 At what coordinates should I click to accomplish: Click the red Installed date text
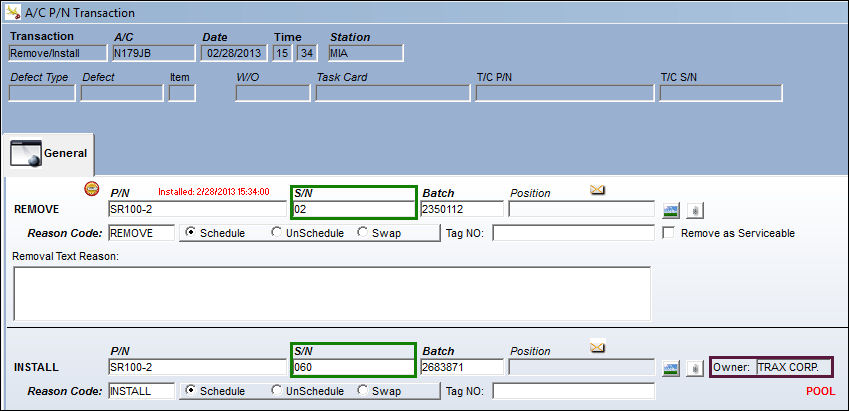[214, 192]
